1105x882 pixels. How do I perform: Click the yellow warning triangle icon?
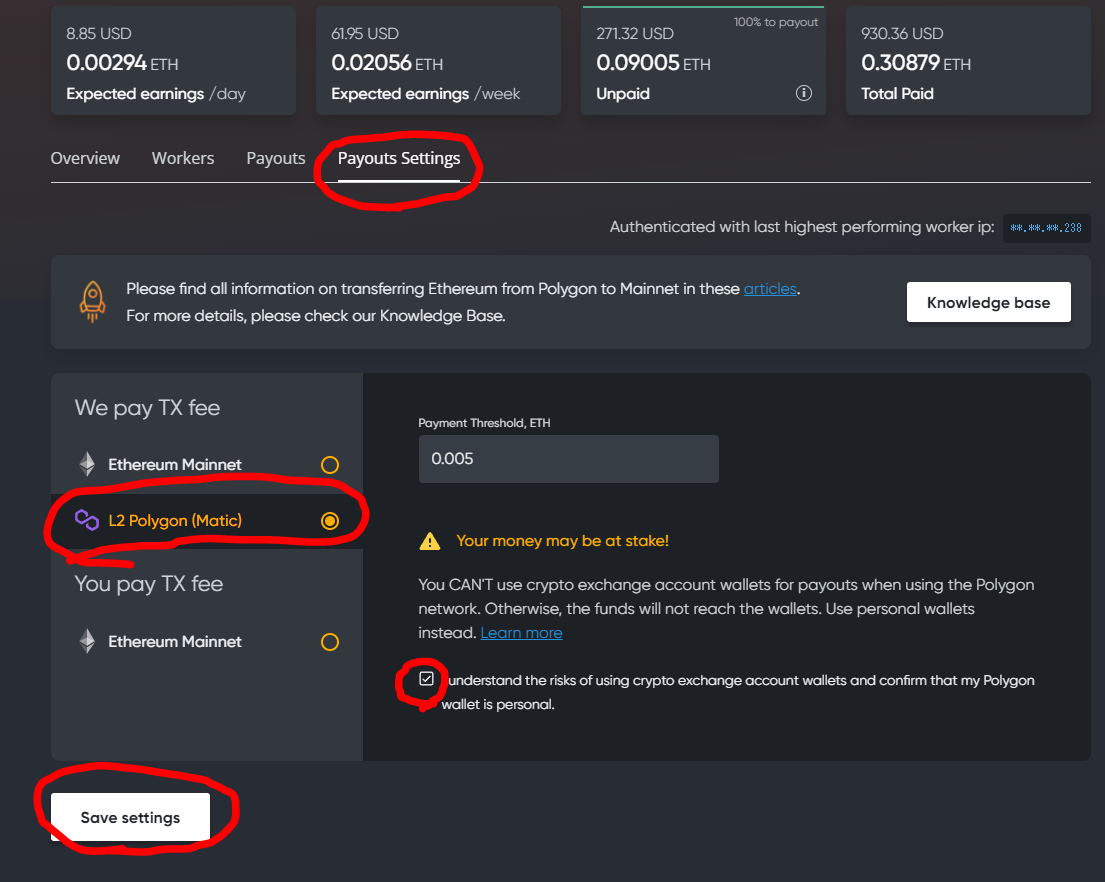point(430,541)
